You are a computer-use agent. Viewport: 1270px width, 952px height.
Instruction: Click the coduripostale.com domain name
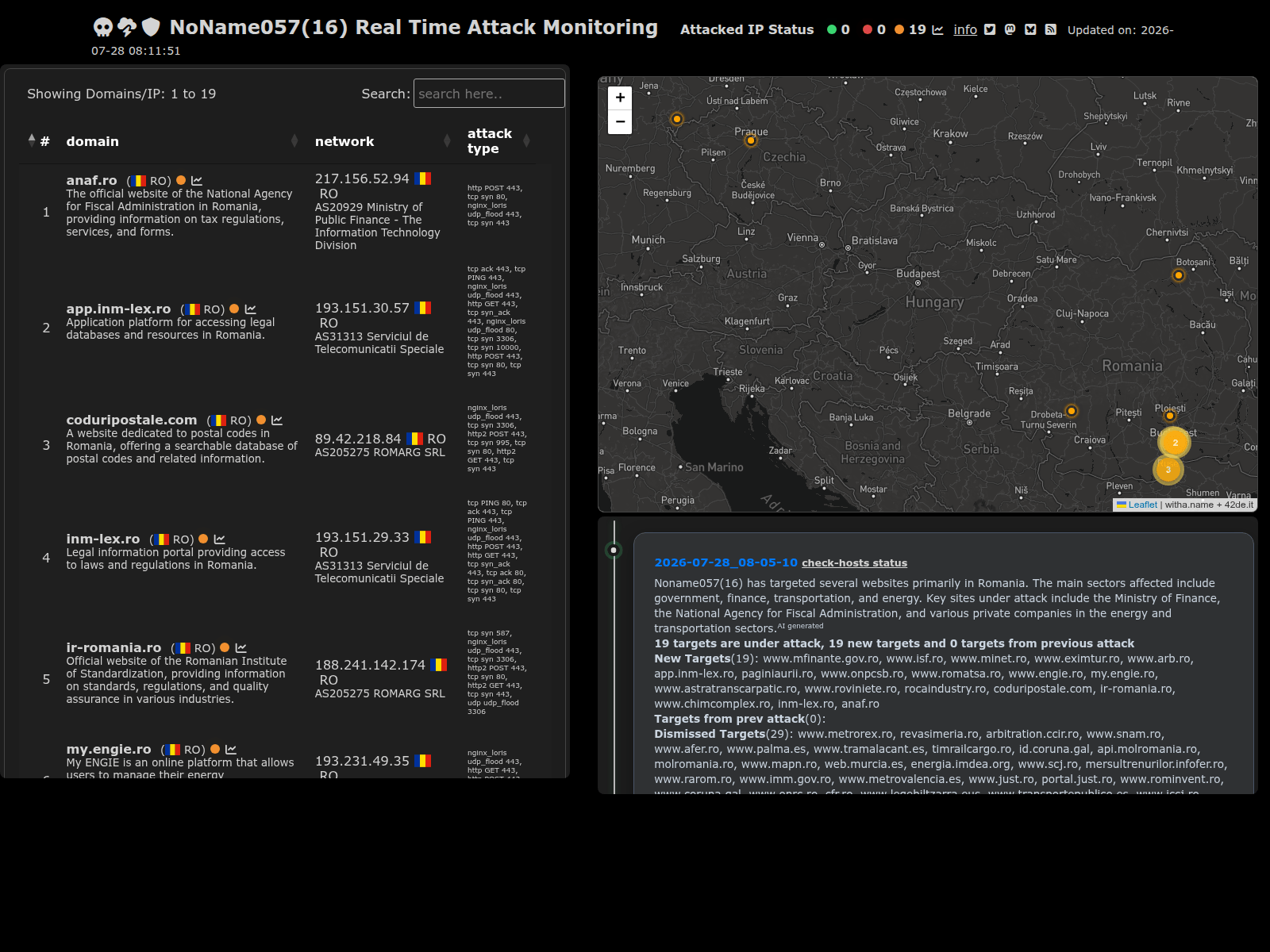click(132, 420)
